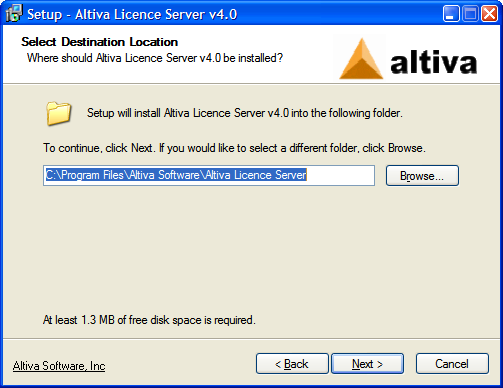The image size is (503, 388).
Task: Click 'Select Destination Location' heading
Action: click(99, 42)
